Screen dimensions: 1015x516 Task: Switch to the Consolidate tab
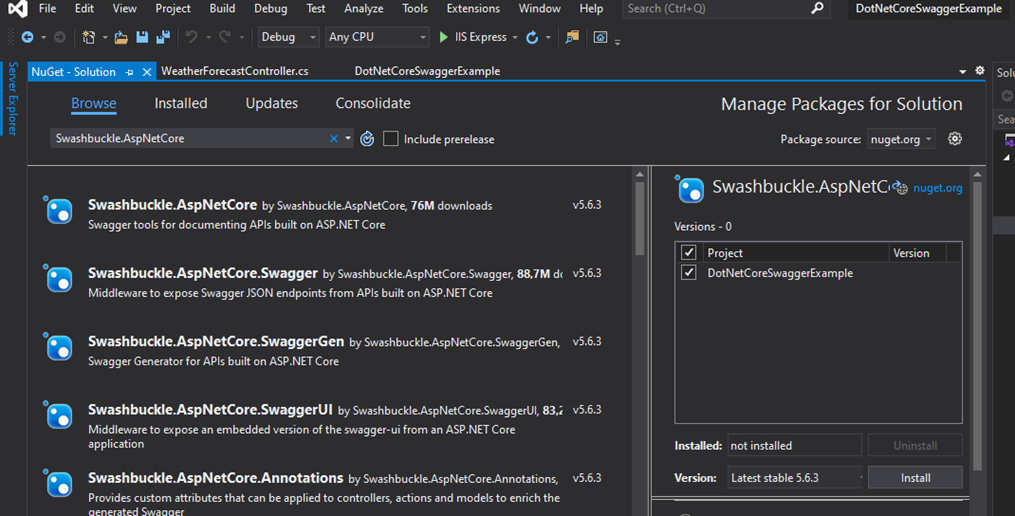click(373, 103)
